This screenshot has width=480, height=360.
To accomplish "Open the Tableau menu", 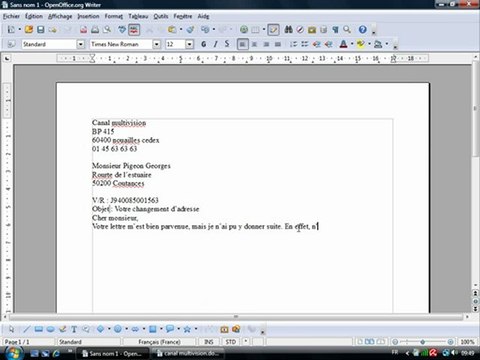I will (138, 16).
